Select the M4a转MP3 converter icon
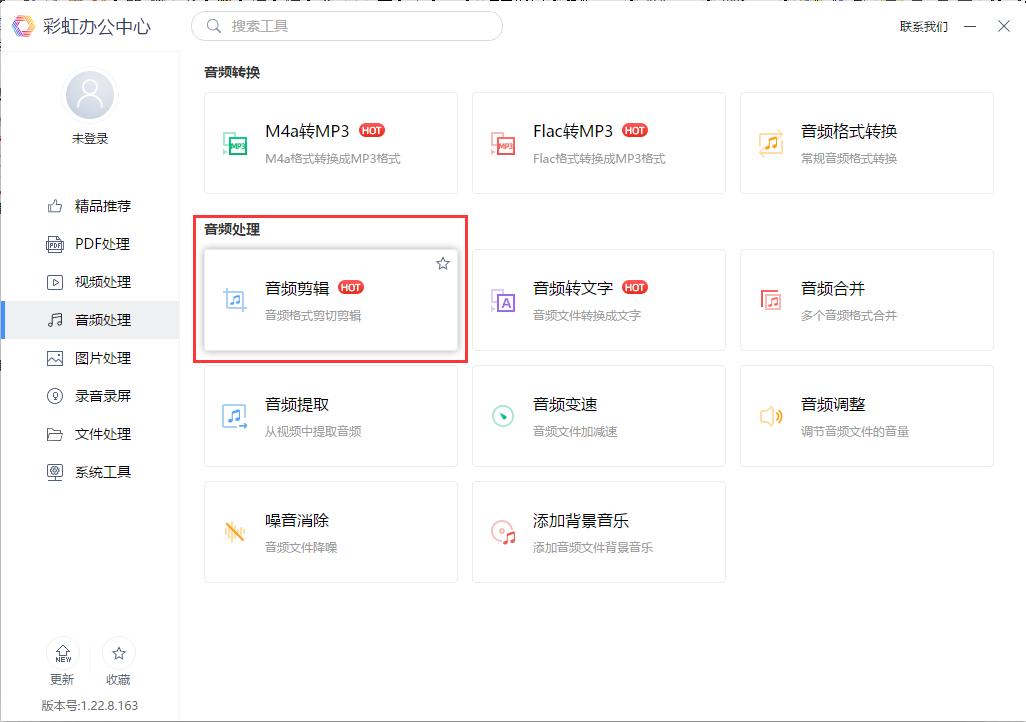 tap(236, 142)
